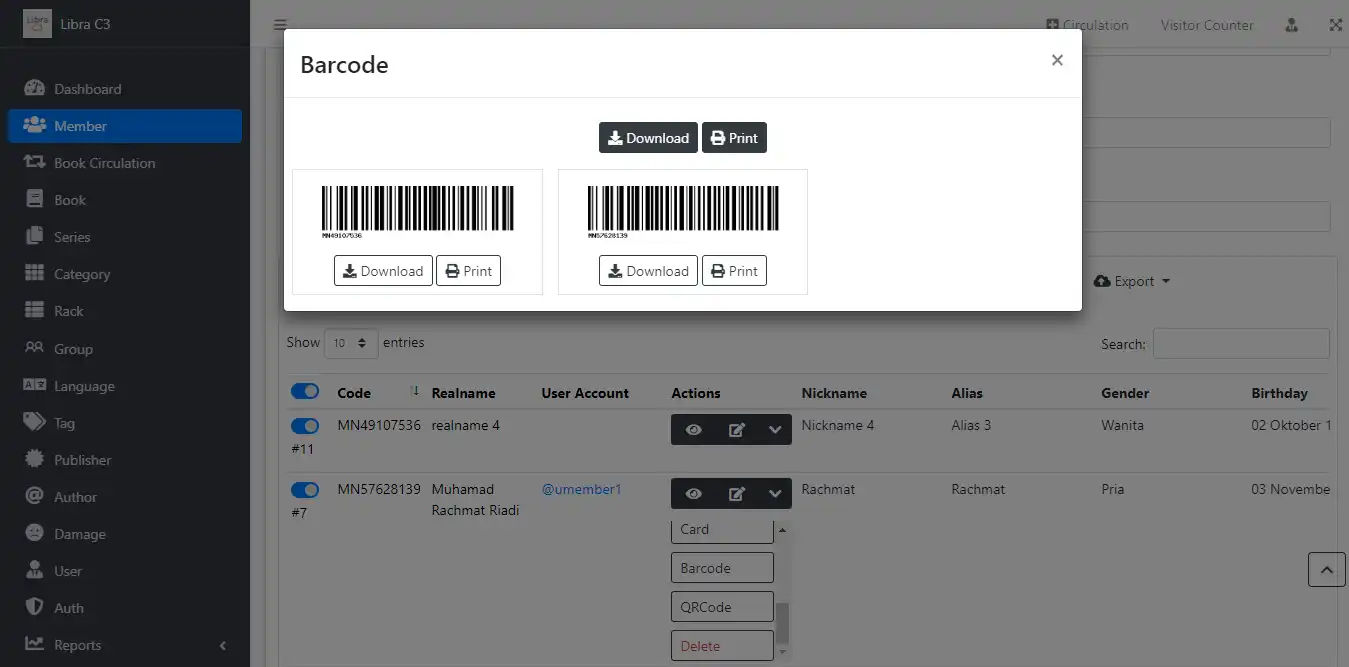This screenshot has height=667, width=1349.
Task: Toggle the select-all switch in table header
Action: point(305,392)
